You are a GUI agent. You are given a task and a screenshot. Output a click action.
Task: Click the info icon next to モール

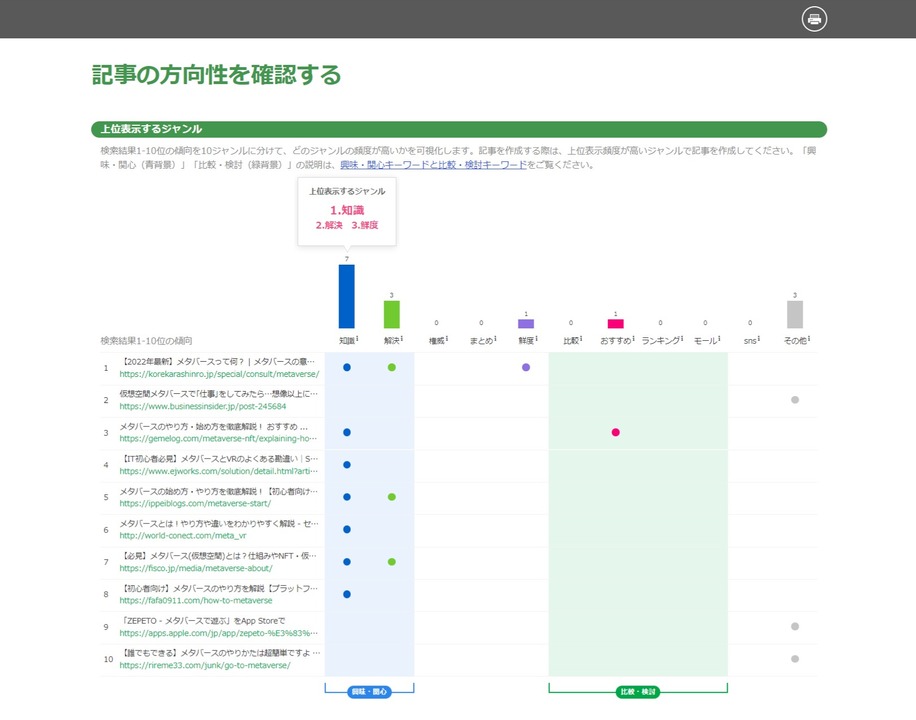coord(720,338)
